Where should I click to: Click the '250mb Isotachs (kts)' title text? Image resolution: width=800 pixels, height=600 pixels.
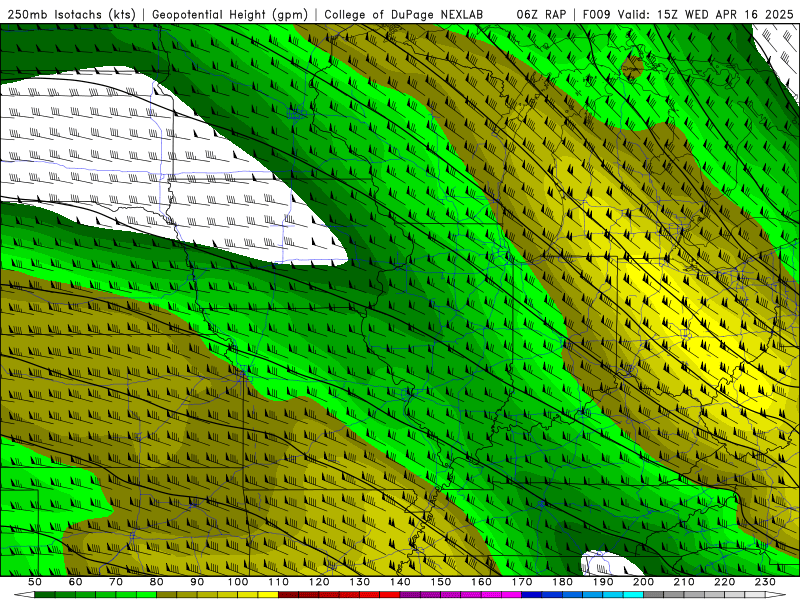click(72, 15)
